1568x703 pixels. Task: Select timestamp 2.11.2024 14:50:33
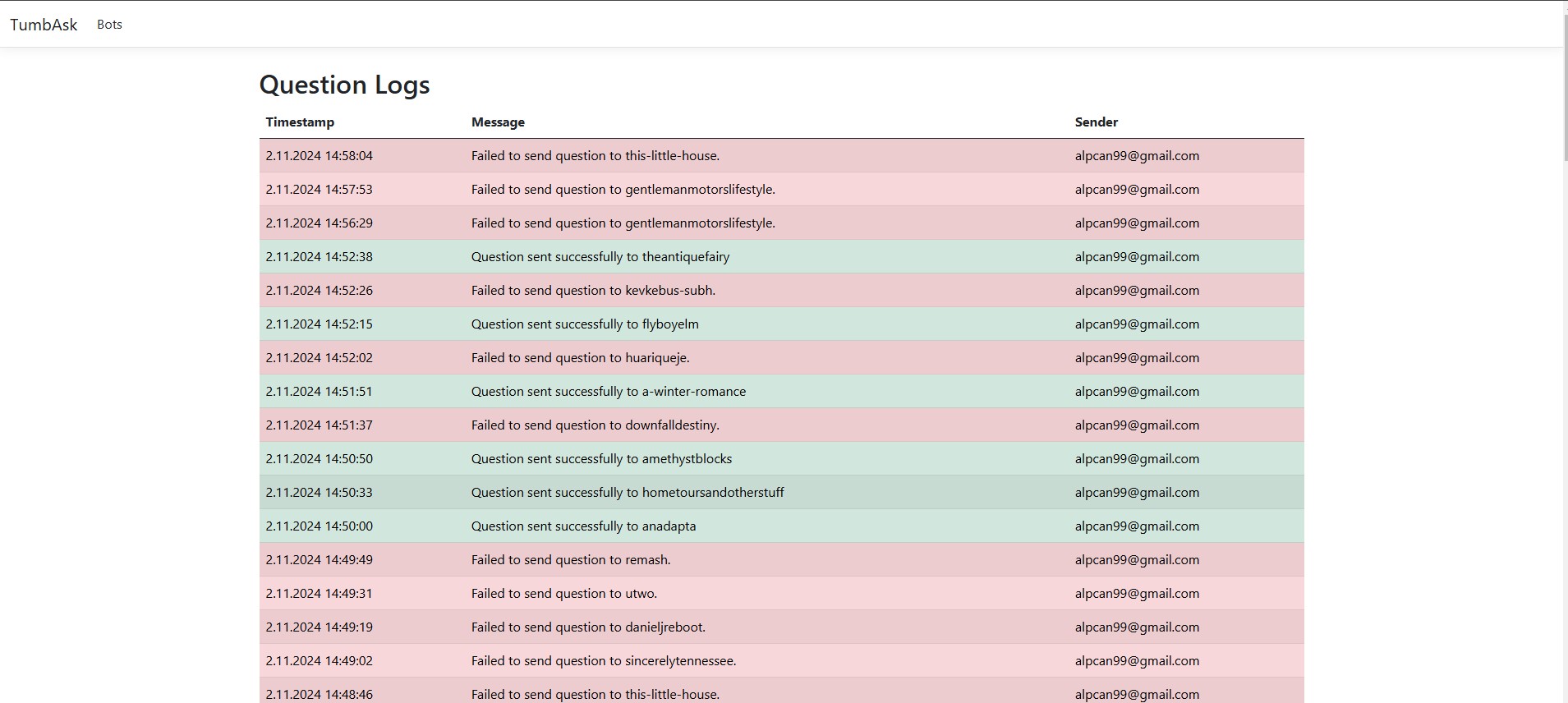(319, 493)
